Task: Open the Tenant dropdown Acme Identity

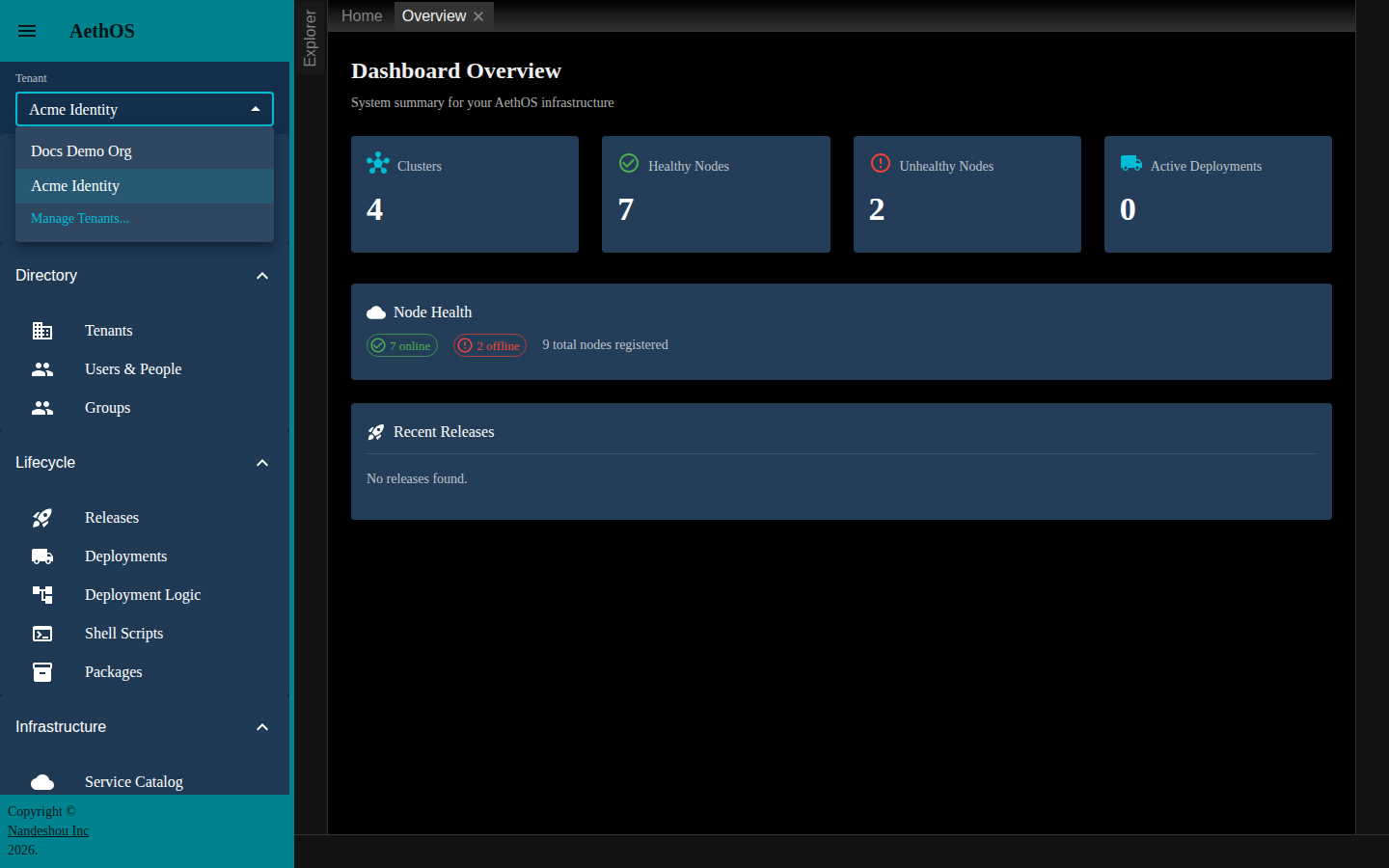Action: pyautogui.click(x=145, y=109)
